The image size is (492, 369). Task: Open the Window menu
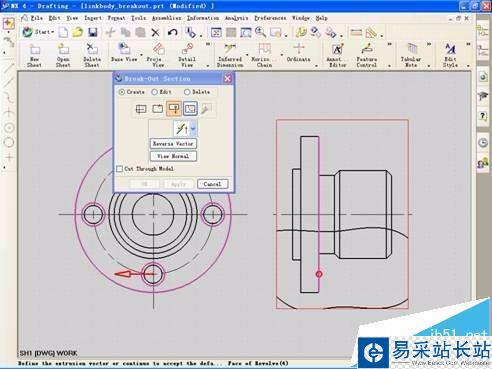pos(301,18)
